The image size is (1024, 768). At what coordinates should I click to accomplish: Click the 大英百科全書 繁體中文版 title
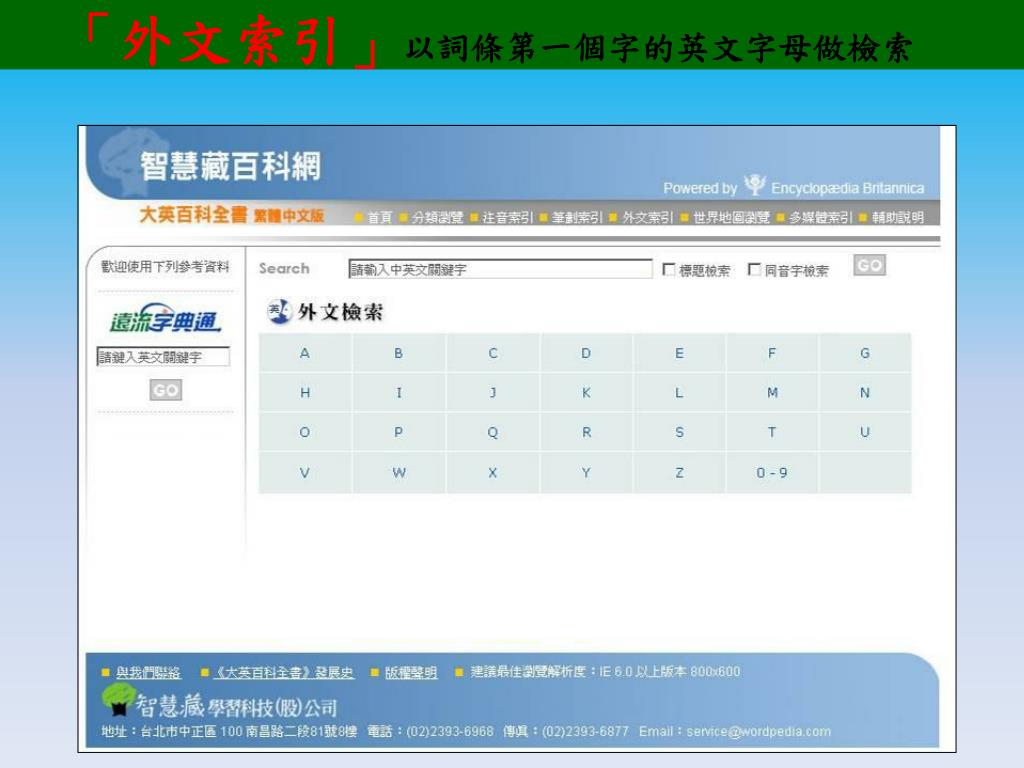232,215
